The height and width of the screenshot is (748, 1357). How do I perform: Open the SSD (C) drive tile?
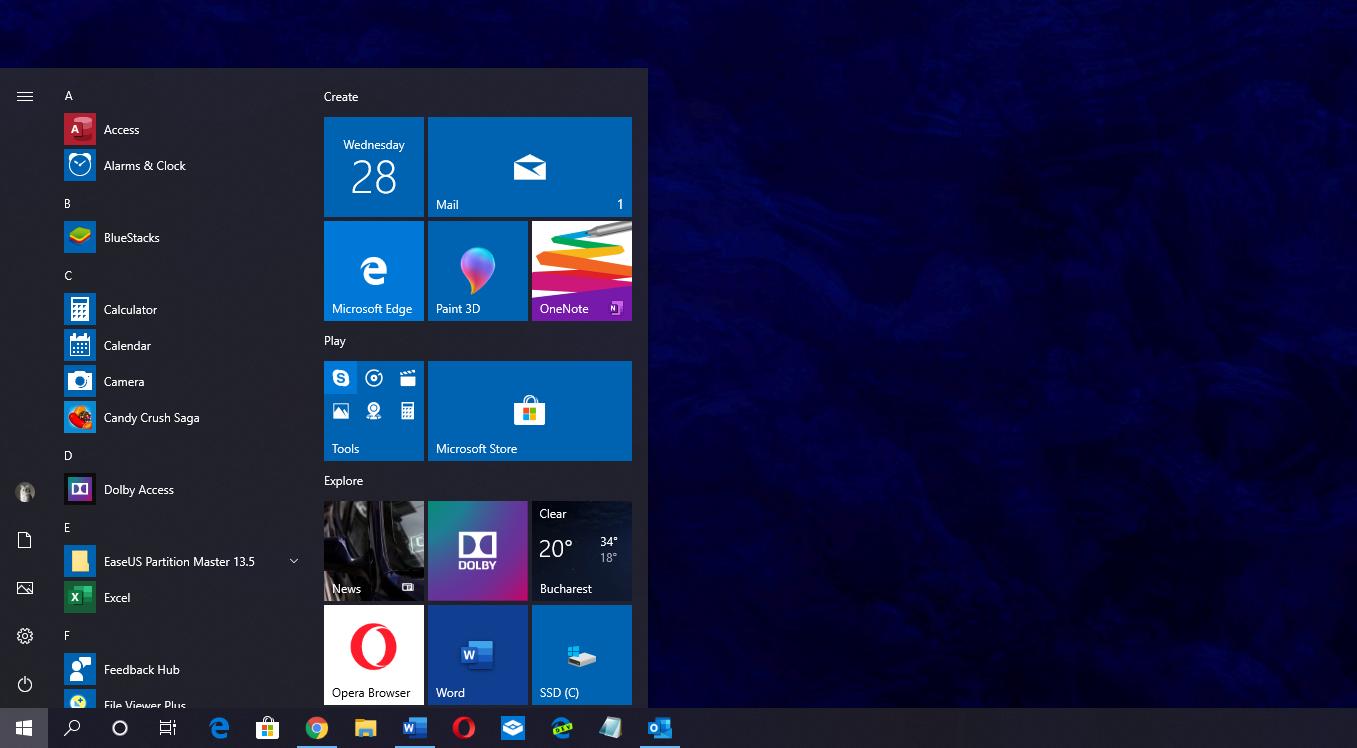582,655
